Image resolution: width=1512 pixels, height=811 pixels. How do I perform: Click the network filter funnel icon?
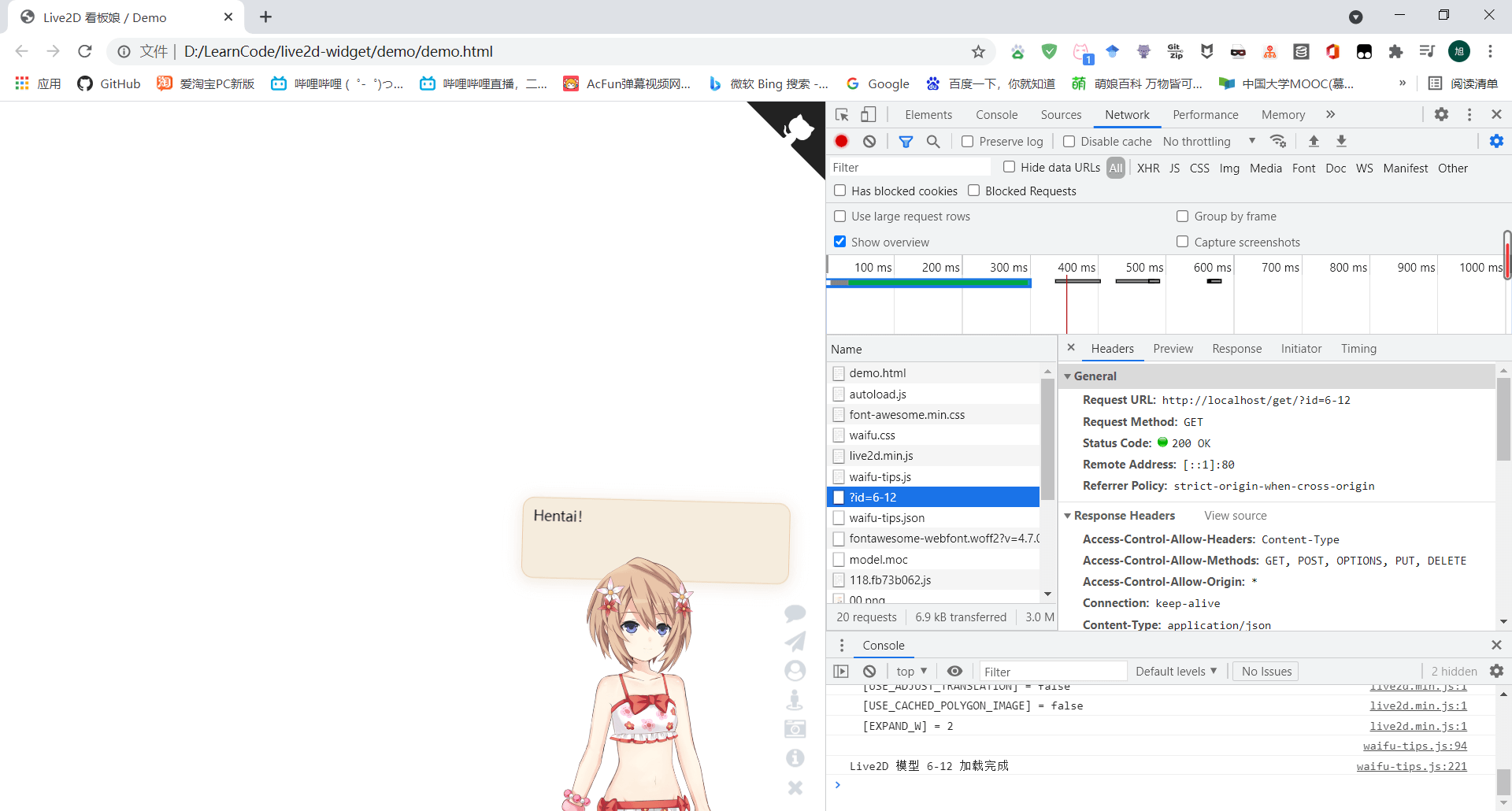(x=906, y=141)
